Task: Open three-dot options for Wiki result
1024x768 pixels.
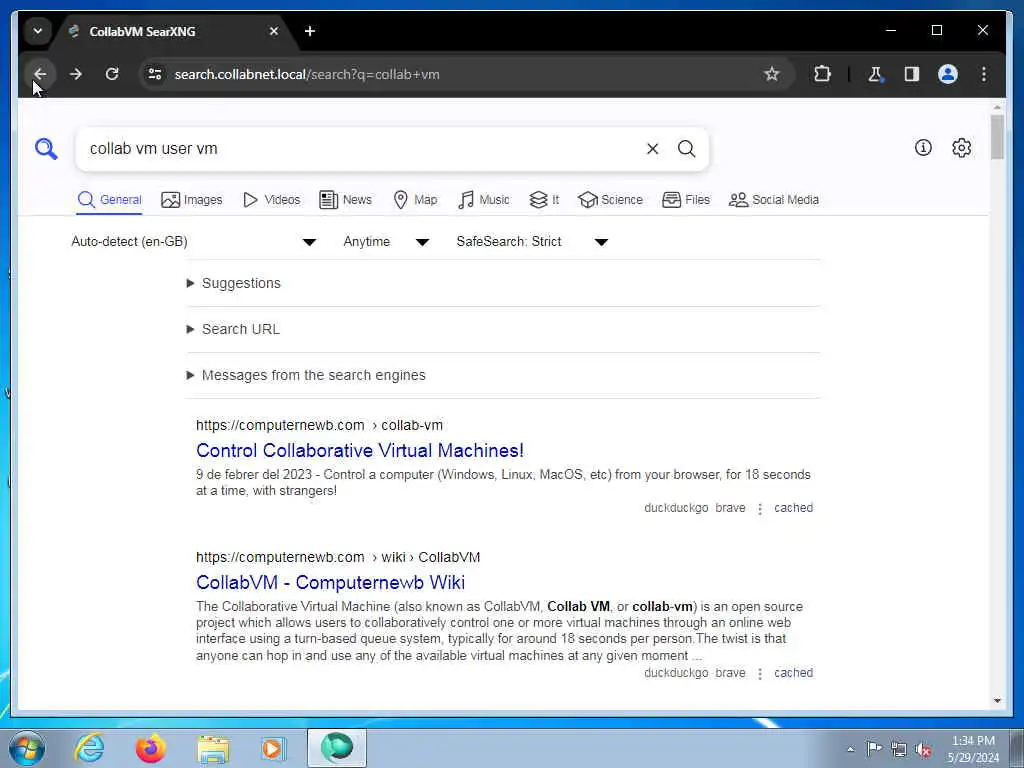Action: (760, 673)
